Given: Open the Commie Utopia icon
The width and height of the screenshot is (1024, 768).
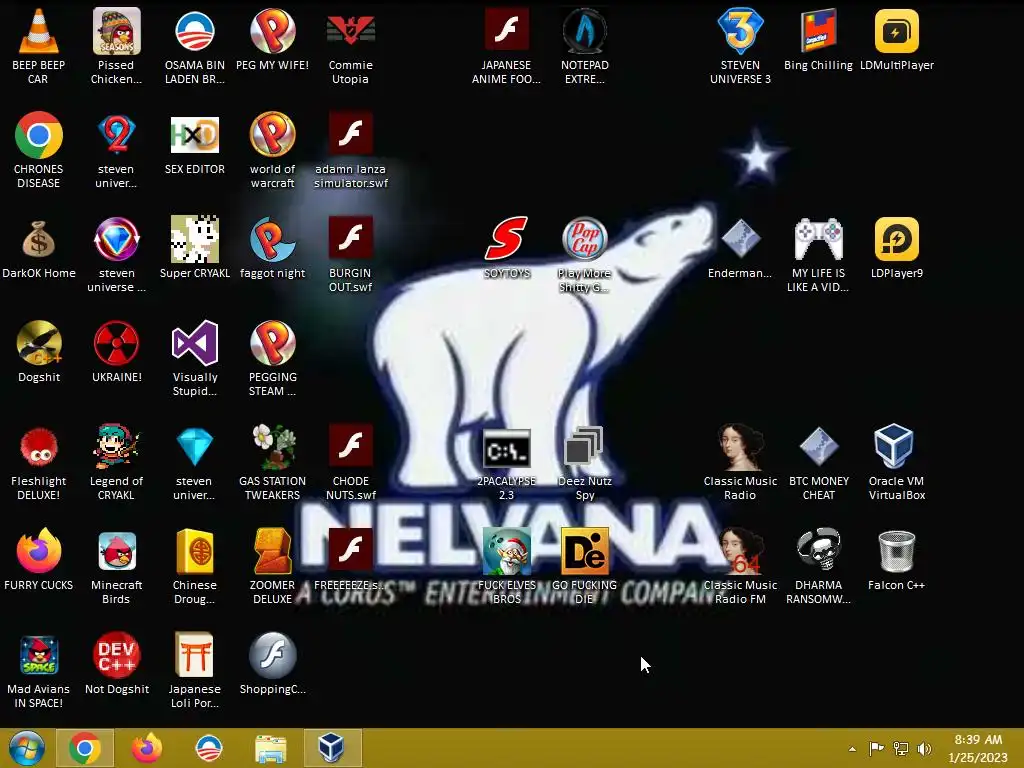Looking at the screenshot, I should click(x=351, y=31).
